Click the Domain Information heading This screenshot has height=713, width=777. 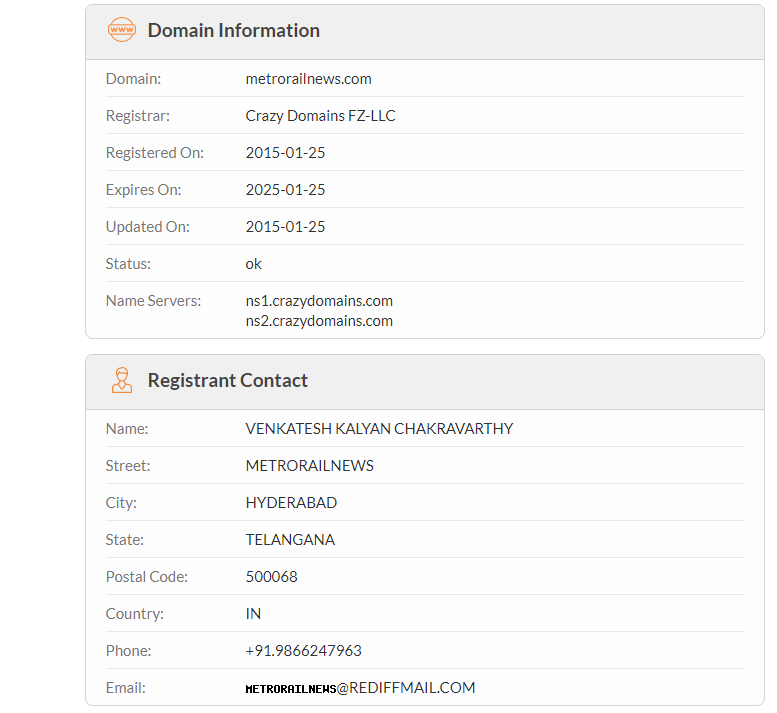(233, 30)
